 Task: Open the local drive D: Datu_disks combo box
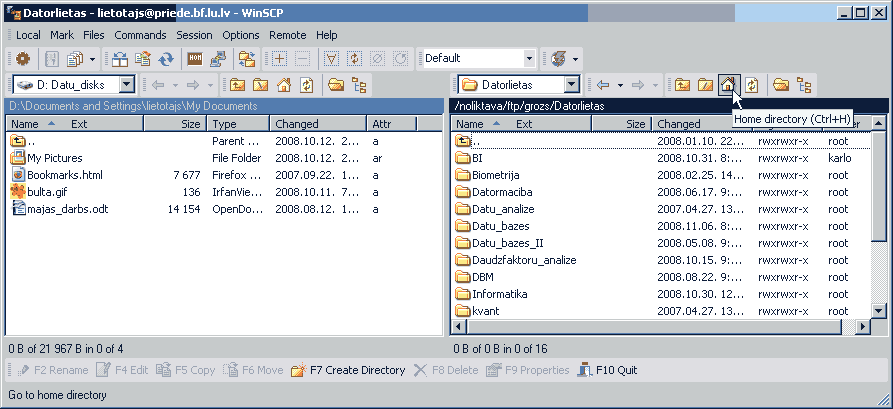(74, 85)
